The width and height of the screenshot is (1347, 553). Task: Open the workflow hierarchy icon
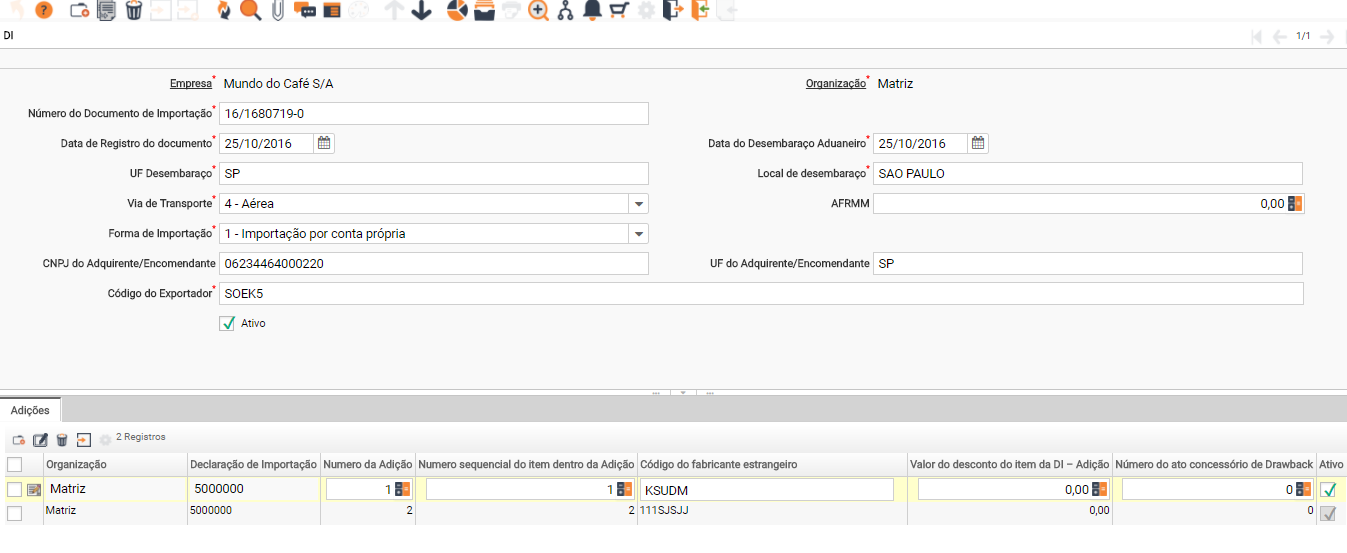point(565,11)
